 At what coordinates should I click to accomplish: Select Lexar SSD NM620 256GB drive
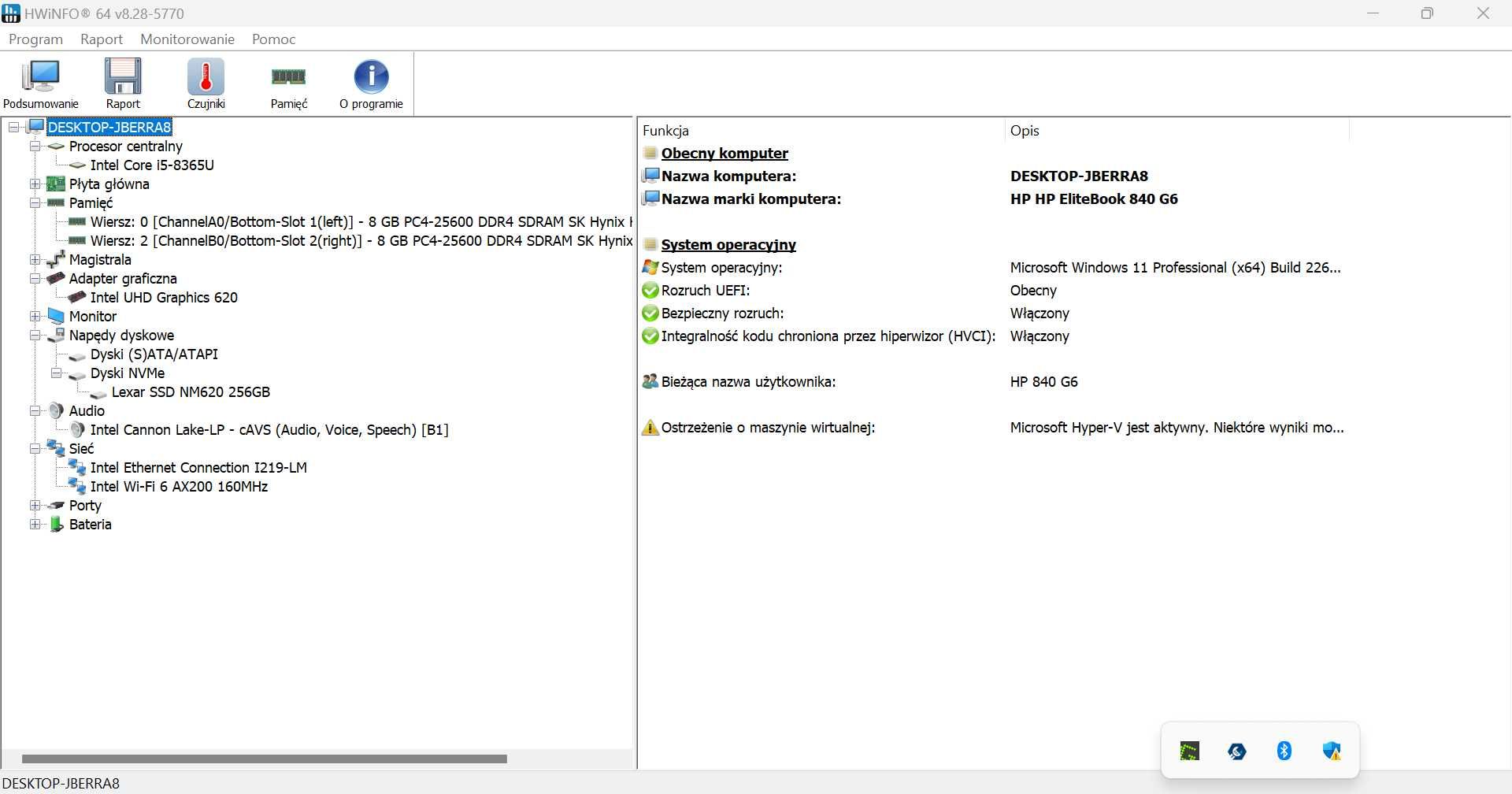point(191,391)
